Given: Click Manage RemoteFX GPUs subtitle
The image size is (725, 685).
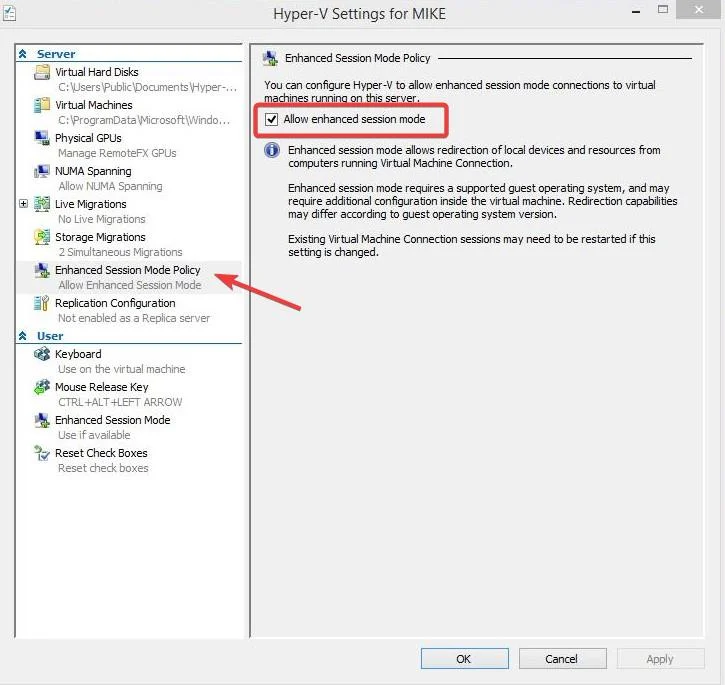Looking at the screenshot, I should click(x=117, y=153).
